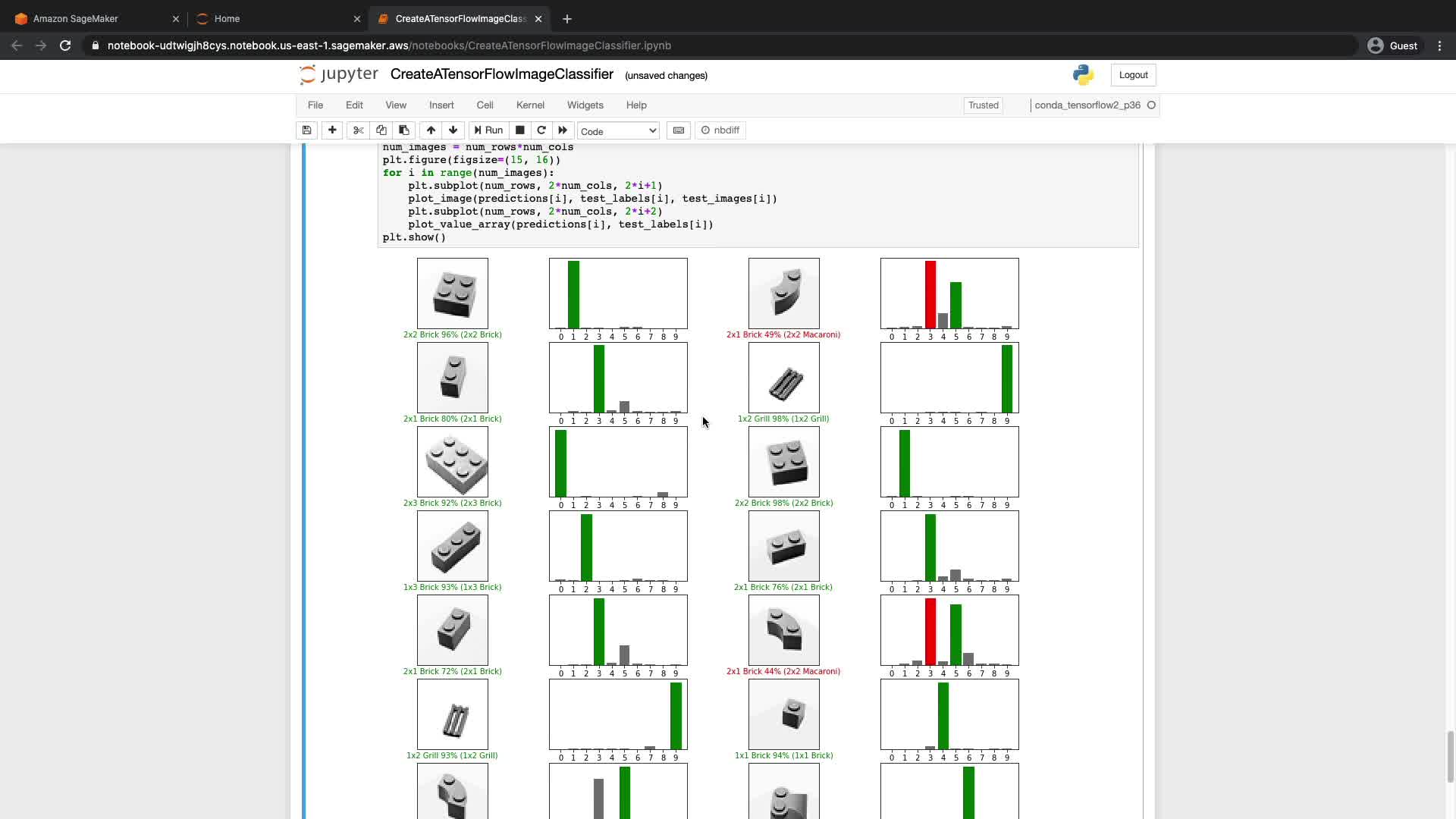Open the Cell menu
1456x819 pixels.
click(485, 105)
